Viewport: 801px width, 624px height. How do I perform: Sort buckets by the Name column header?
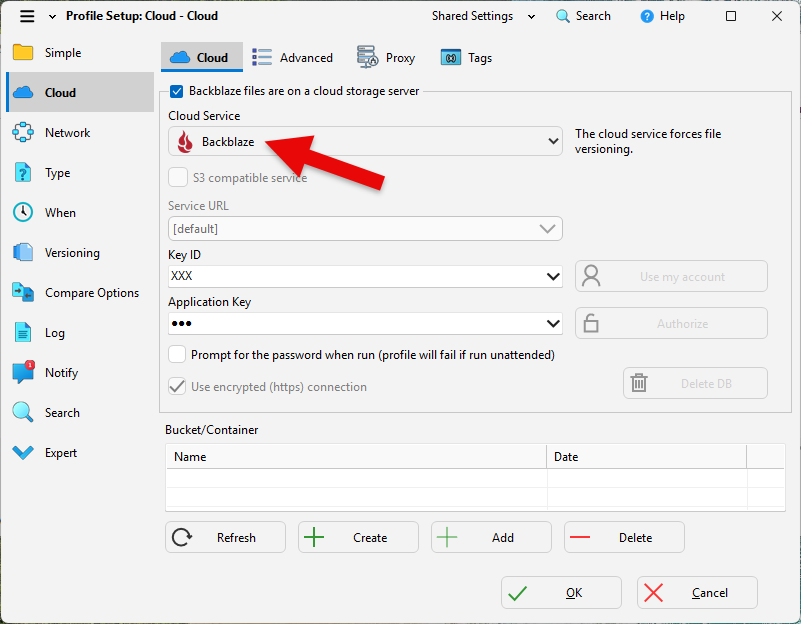coord(356,457)
